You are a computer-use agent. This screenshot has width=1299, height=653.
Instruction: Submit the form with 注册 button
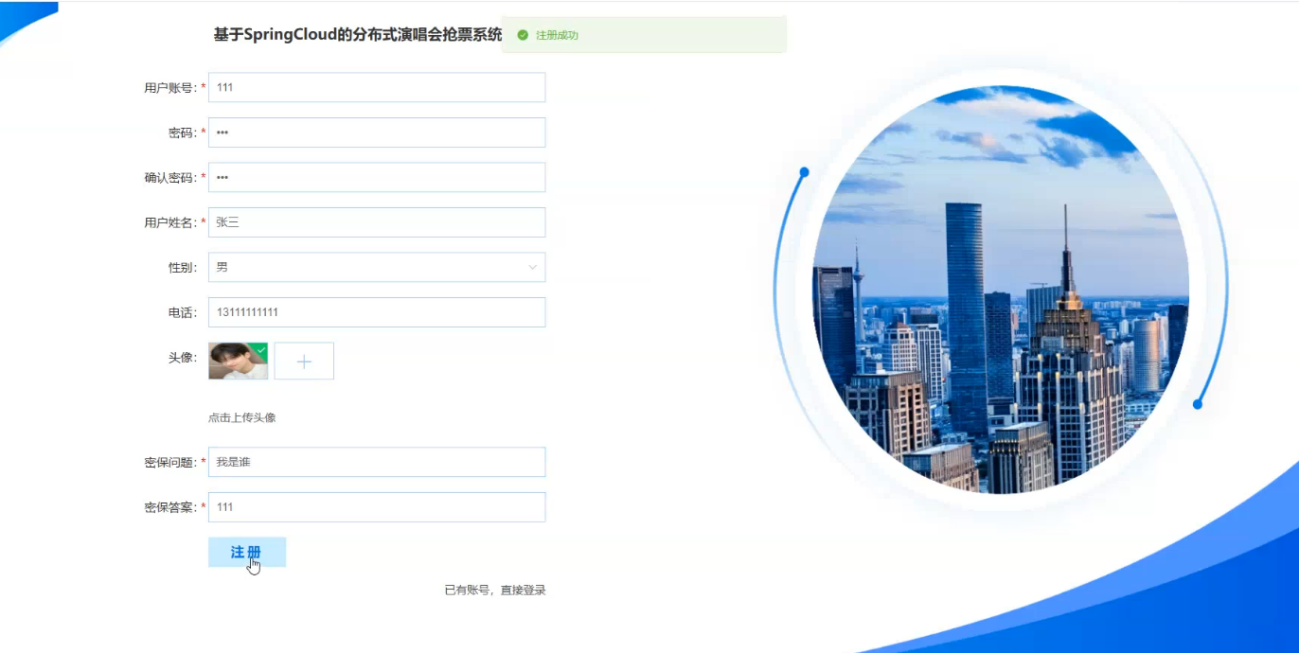pos(247,552)
